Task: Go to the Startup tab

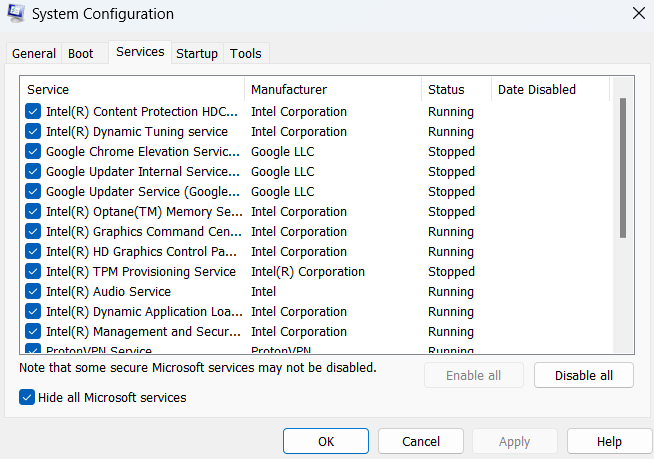Action: [x=197, y=53]
